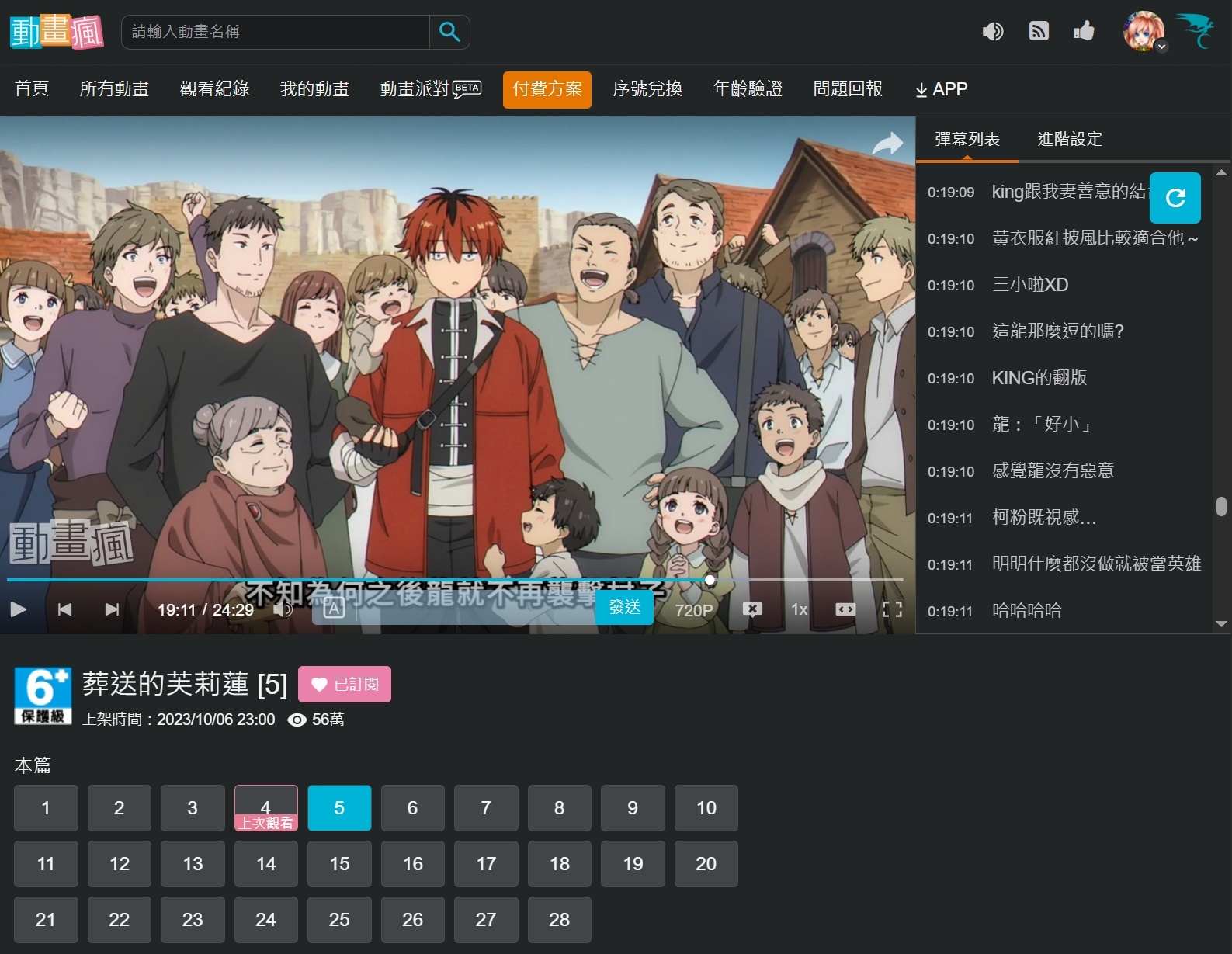
Task: Click danmaku '明明什麼都沒做就被當英雄'
Action: click(1096, 564)
